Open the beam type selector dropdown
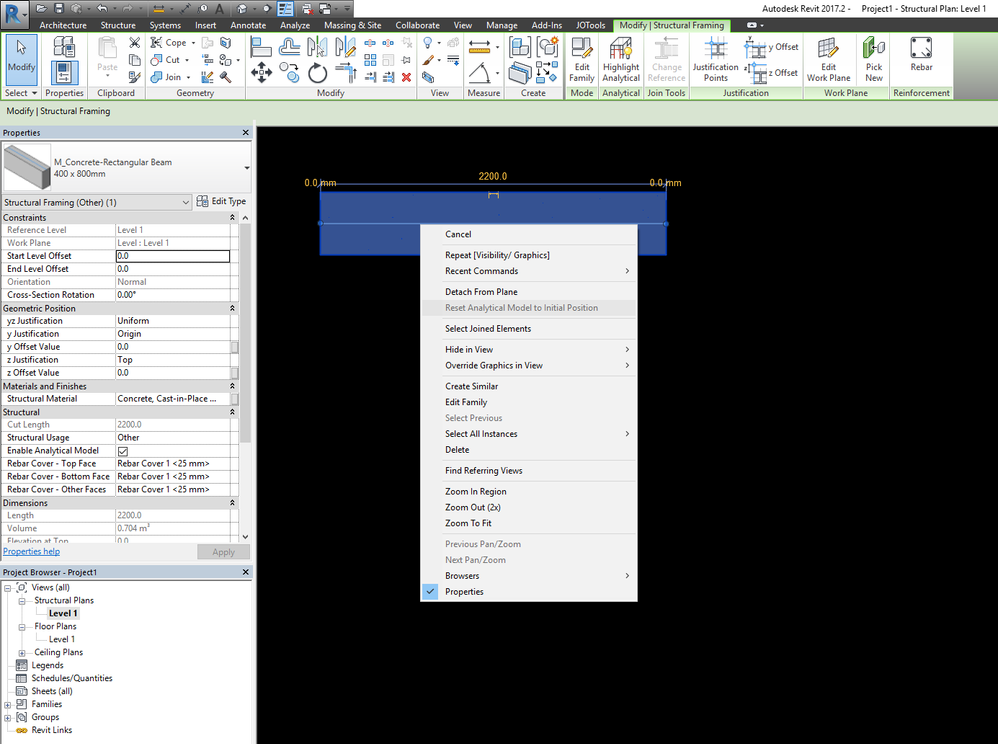The image size is (998, 744). coord(247,168)
